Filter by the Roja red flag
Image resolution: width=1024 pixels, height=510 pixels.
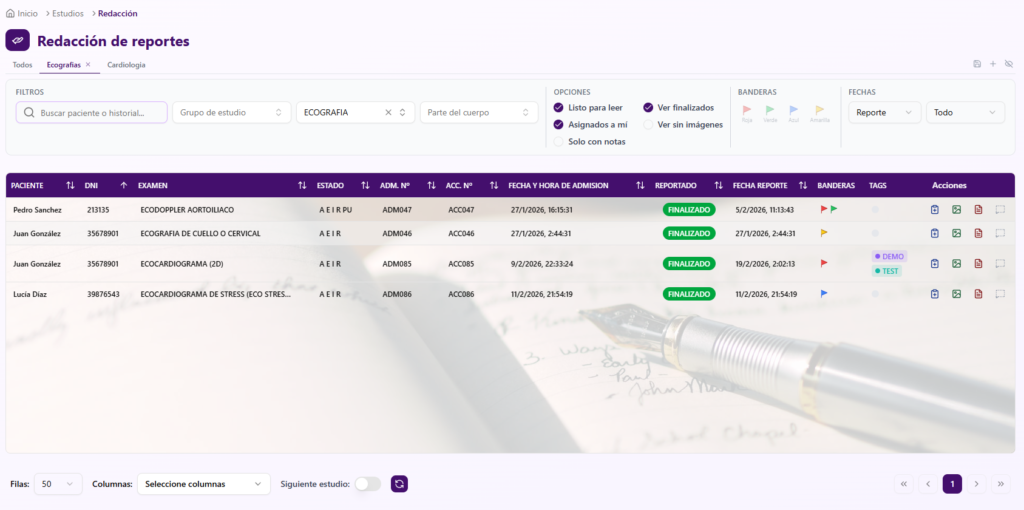pos(747,110)
